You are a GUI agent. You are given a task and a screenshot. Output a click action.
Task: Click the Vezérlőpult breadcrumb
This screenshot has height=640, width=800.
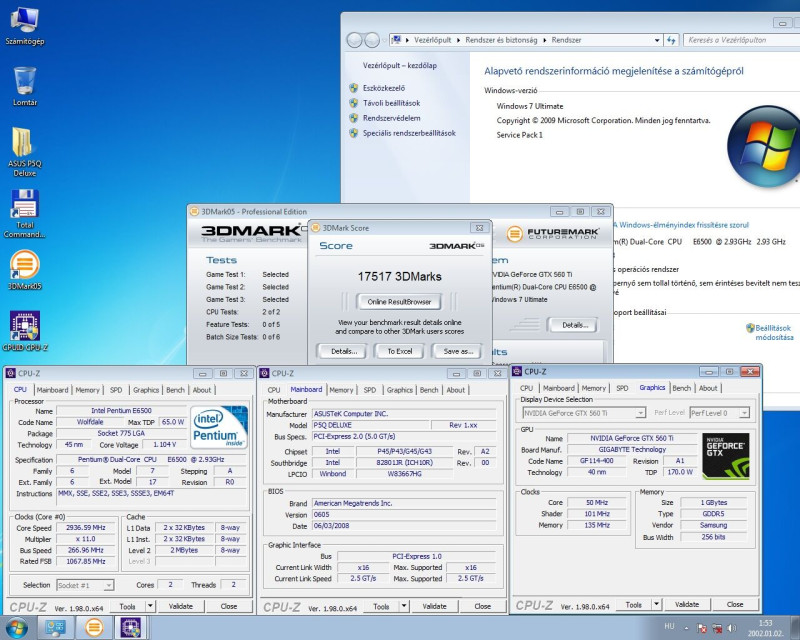432,40
